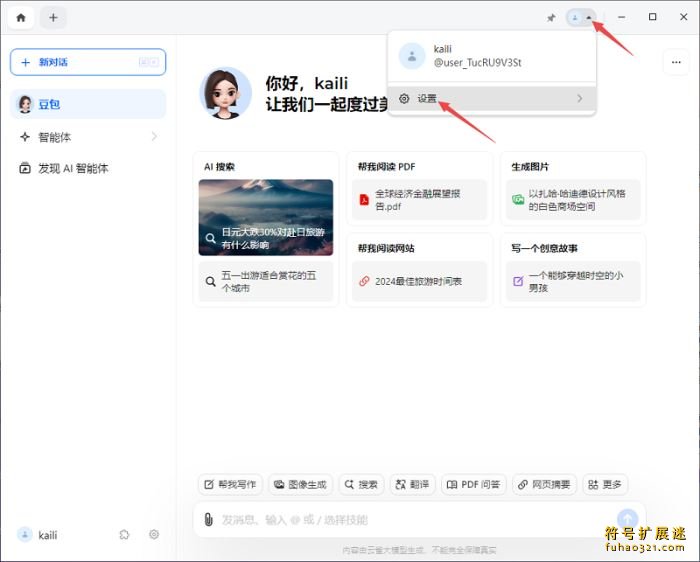Viewport: 700px width, 562px height.
Task: Click the 图像生成 skill chip
Action: click(300, 484)
